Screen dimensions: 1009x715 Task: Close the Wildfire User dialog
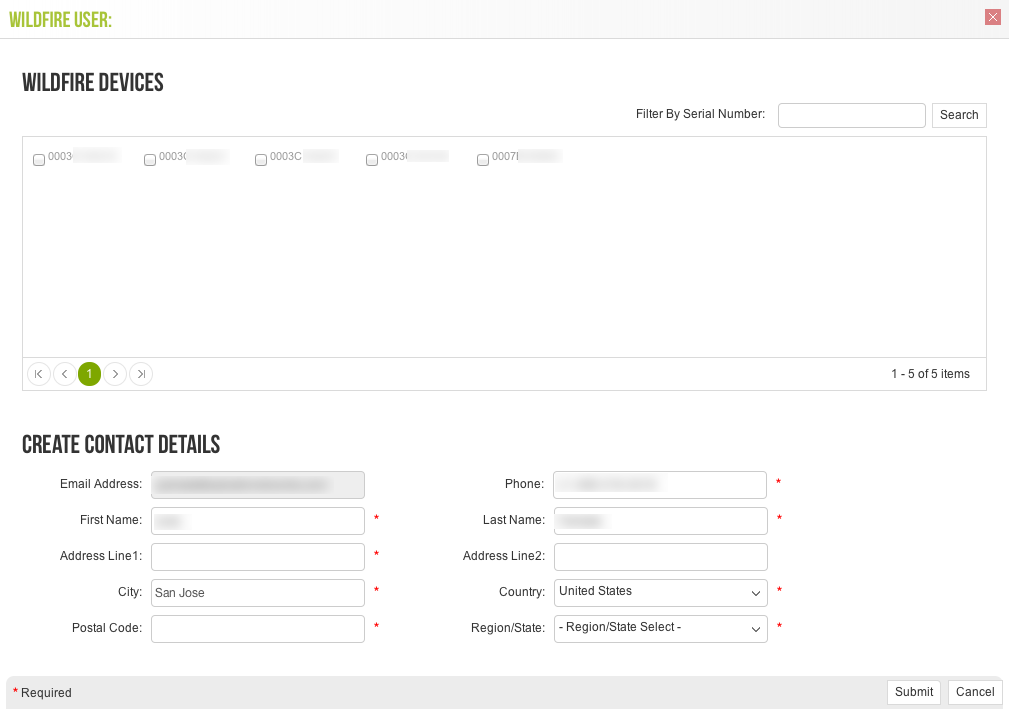point(992,17)
